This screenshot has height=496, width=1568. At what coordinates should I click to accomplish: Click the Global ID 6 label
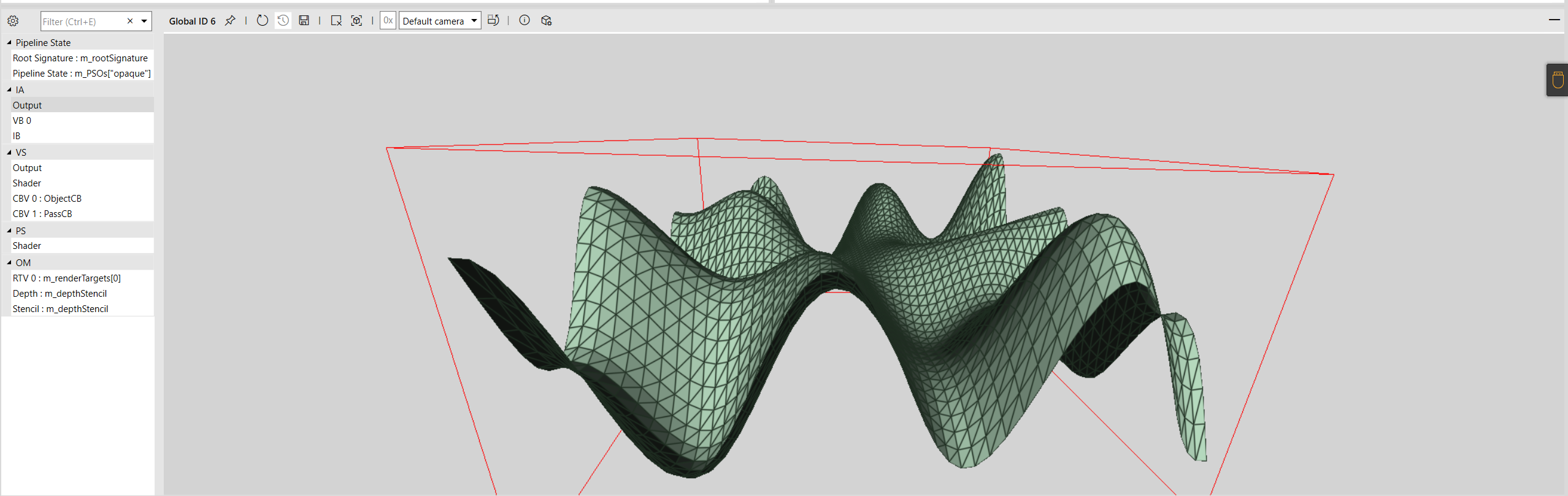192,21
